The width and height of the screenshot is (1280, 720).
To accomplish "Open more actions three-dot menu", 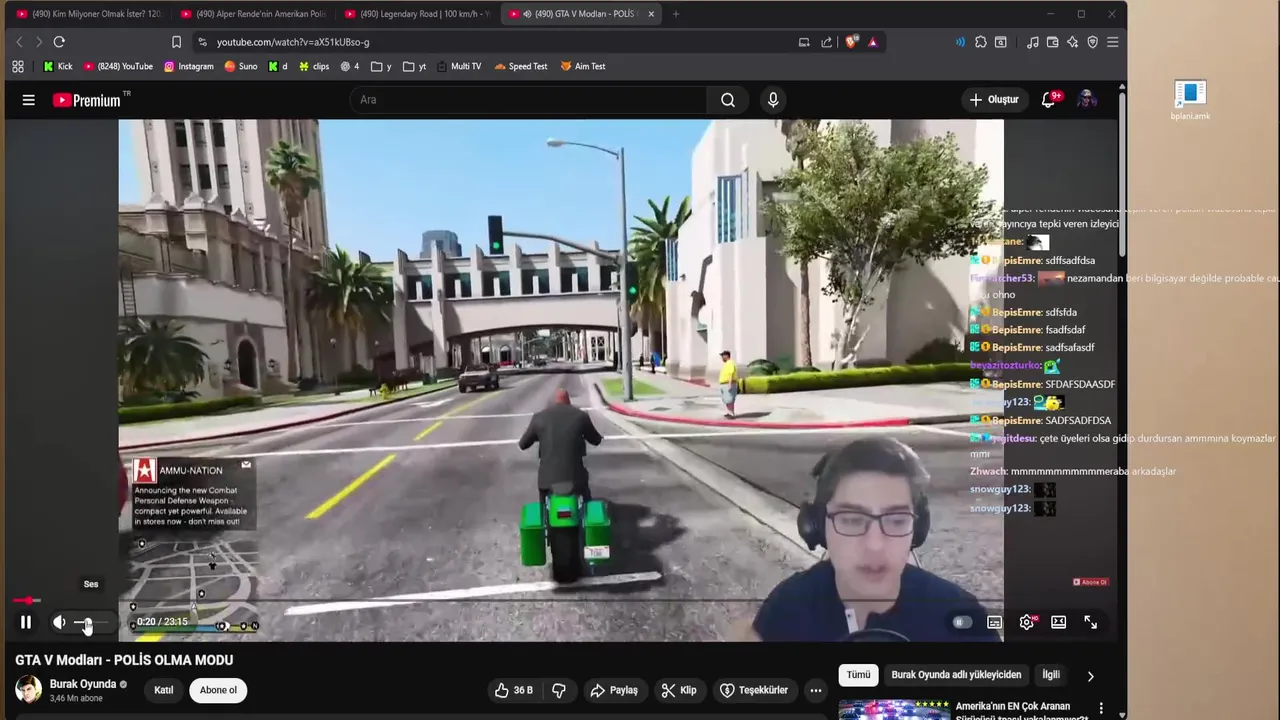I will (816, 690).
